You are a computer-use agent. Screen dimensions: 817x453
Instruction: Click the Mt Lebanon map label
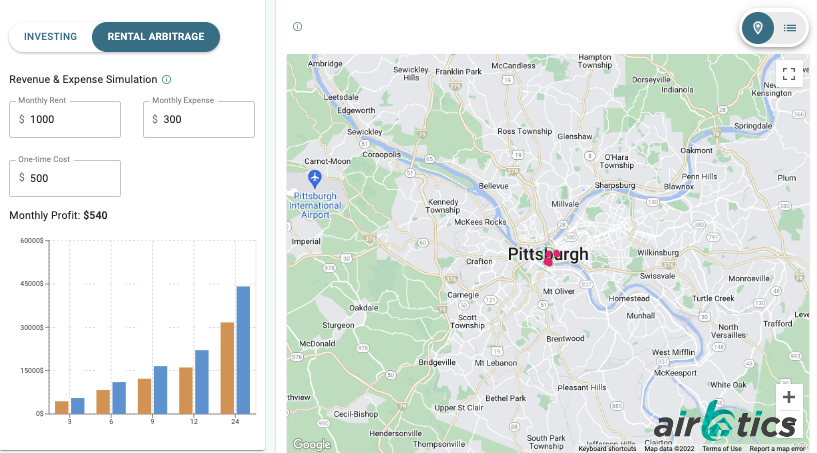(496, 363)
